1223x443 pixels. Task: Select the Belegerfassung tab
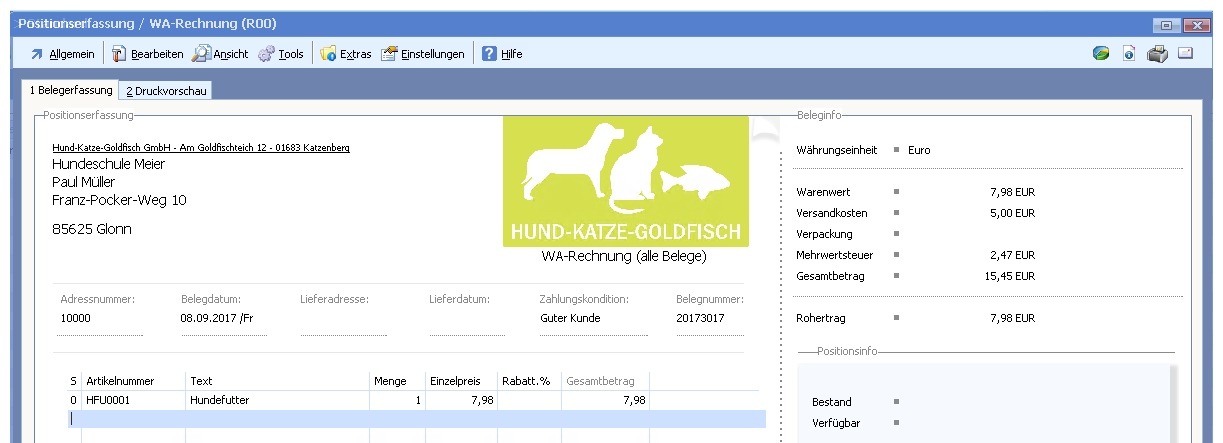[x=70, y=91]
